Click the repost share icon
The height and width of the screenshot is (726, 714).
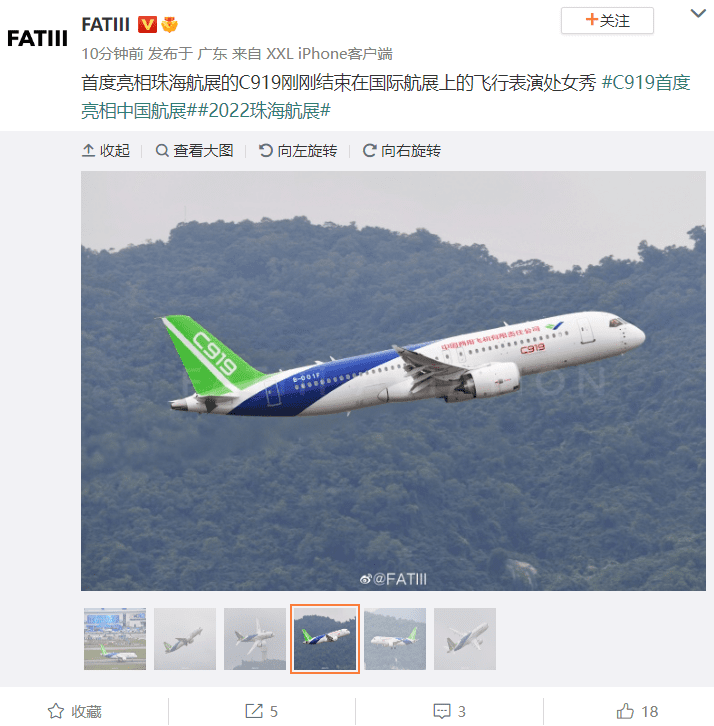254,711
